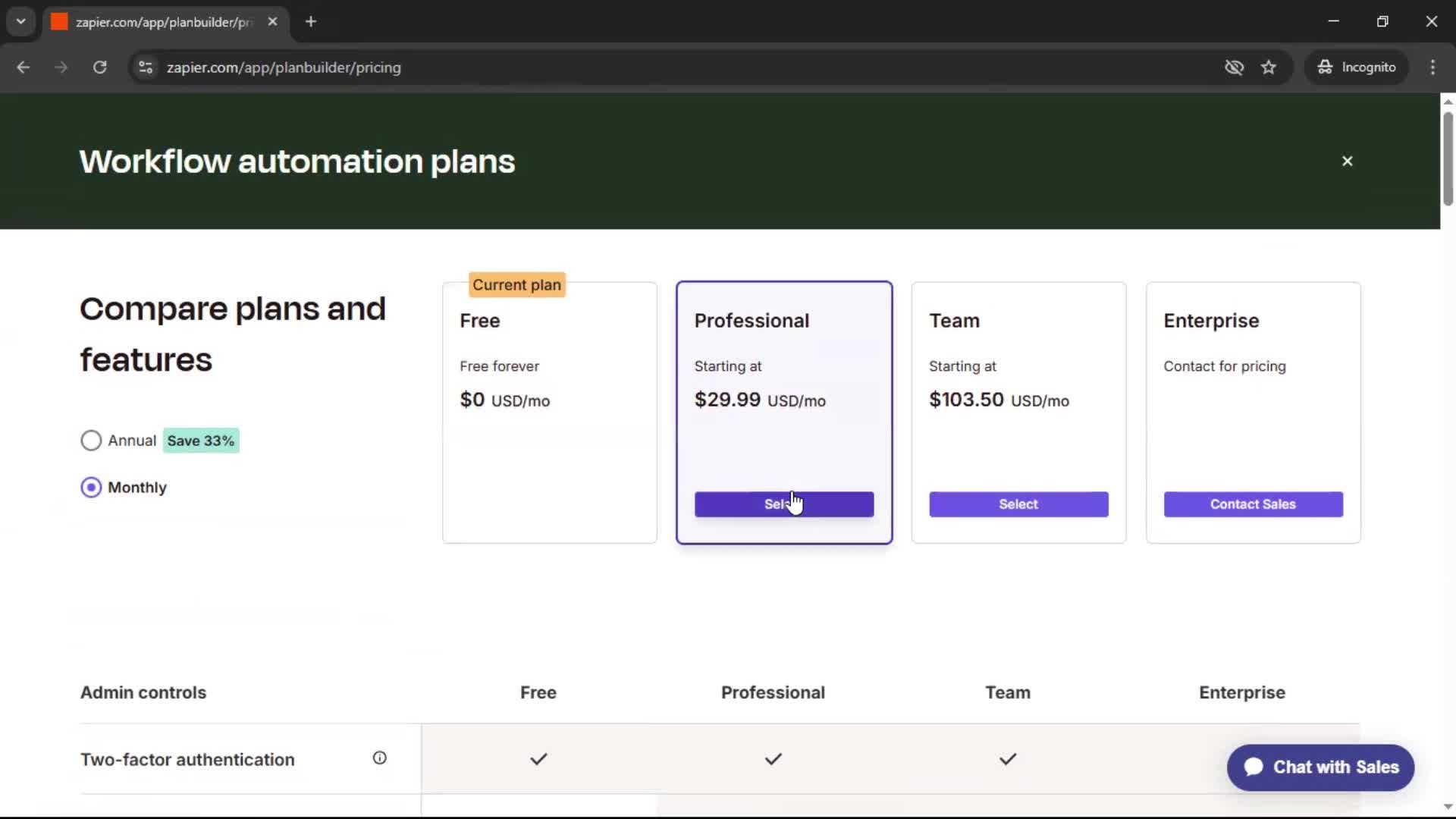This screenshot has height=819, width=1456.
Task: Click the Contact for pricing text
Action: pos(1224,366)
